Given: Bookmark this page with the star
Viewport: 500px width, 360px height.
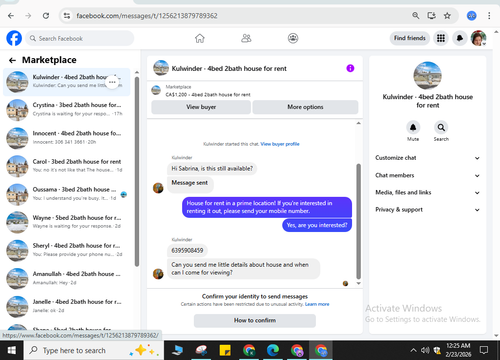Looking at the screenshot, I should (x=447, y=16).
